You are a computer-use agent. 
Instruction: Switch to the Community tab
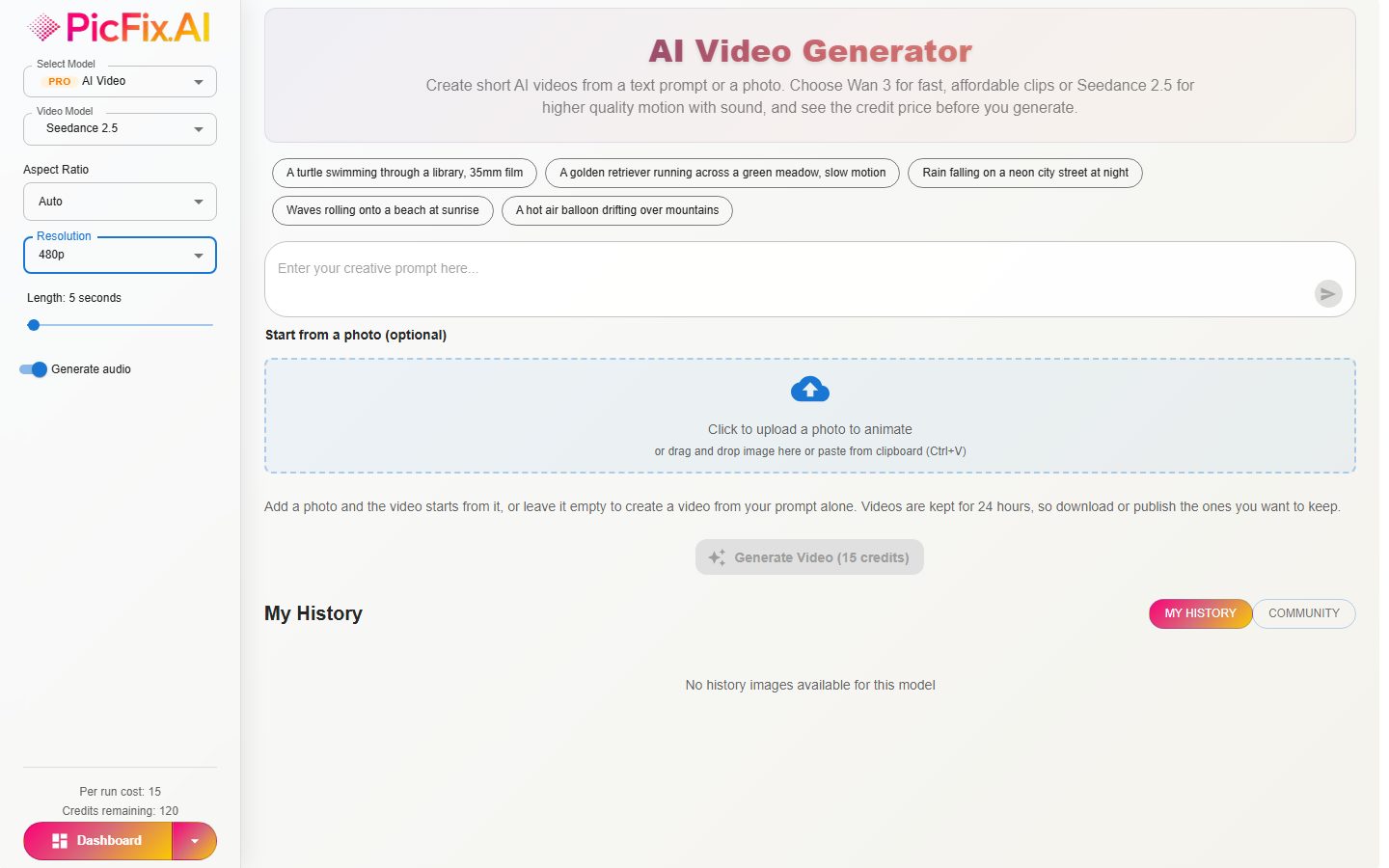pos(1304,613)
